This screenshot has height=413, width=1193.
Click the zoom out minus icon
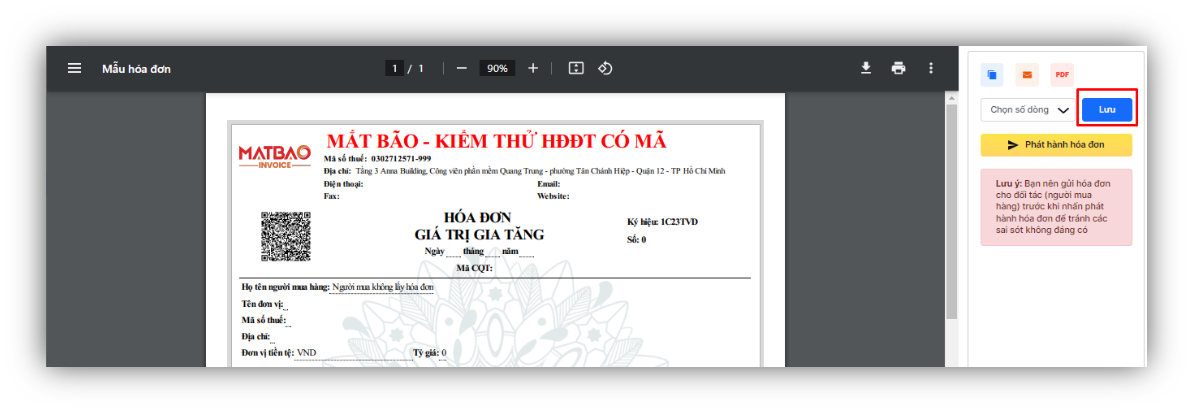pyautogui.click(x=461, y=68)
